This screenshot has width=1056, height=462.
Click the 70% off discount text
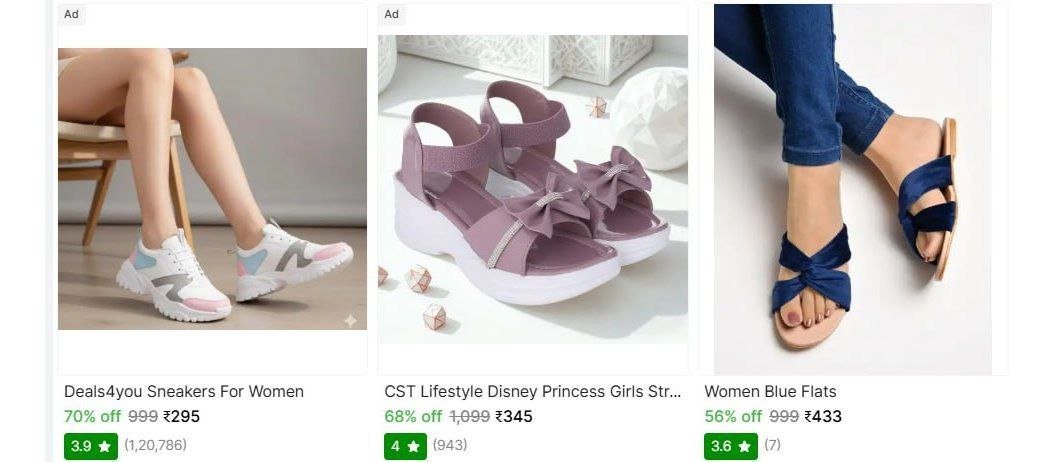(x=92, y=416)
